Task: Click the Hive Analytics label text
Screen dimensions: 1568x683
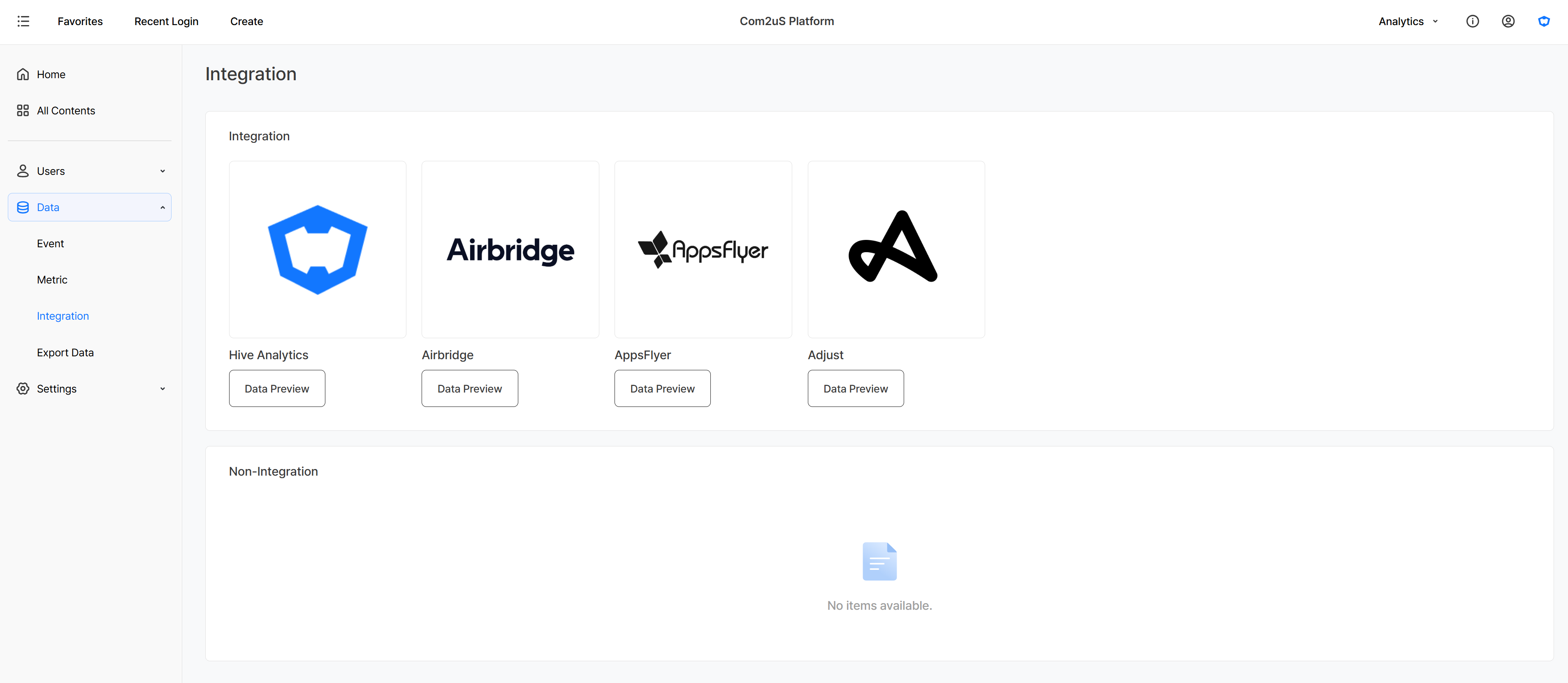Action: click(x=269, y=355)
